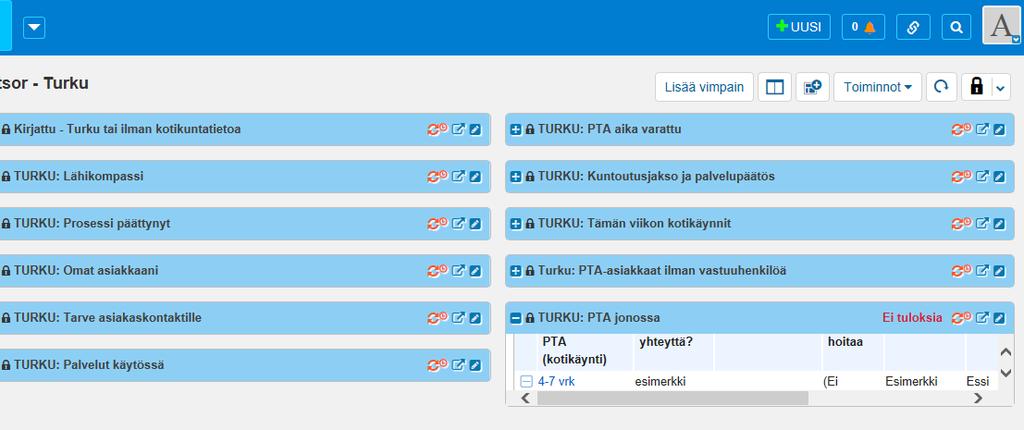Edit TURKU: Tarve asiakaskontaktille widget
The image size is (1024, 430).
(475, 318)
